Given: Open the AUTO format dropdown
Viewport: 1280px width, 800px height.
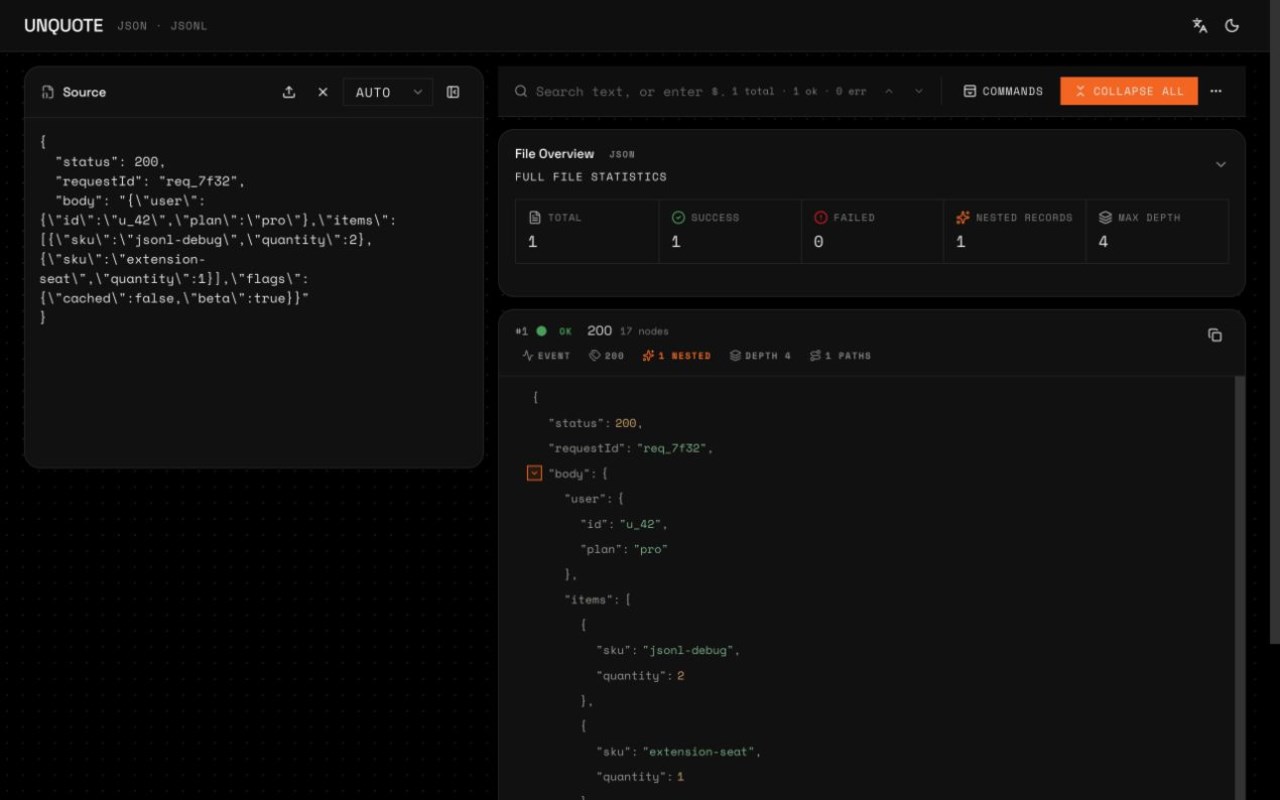Looking at the screenshot, I should [x=388, y=92].
